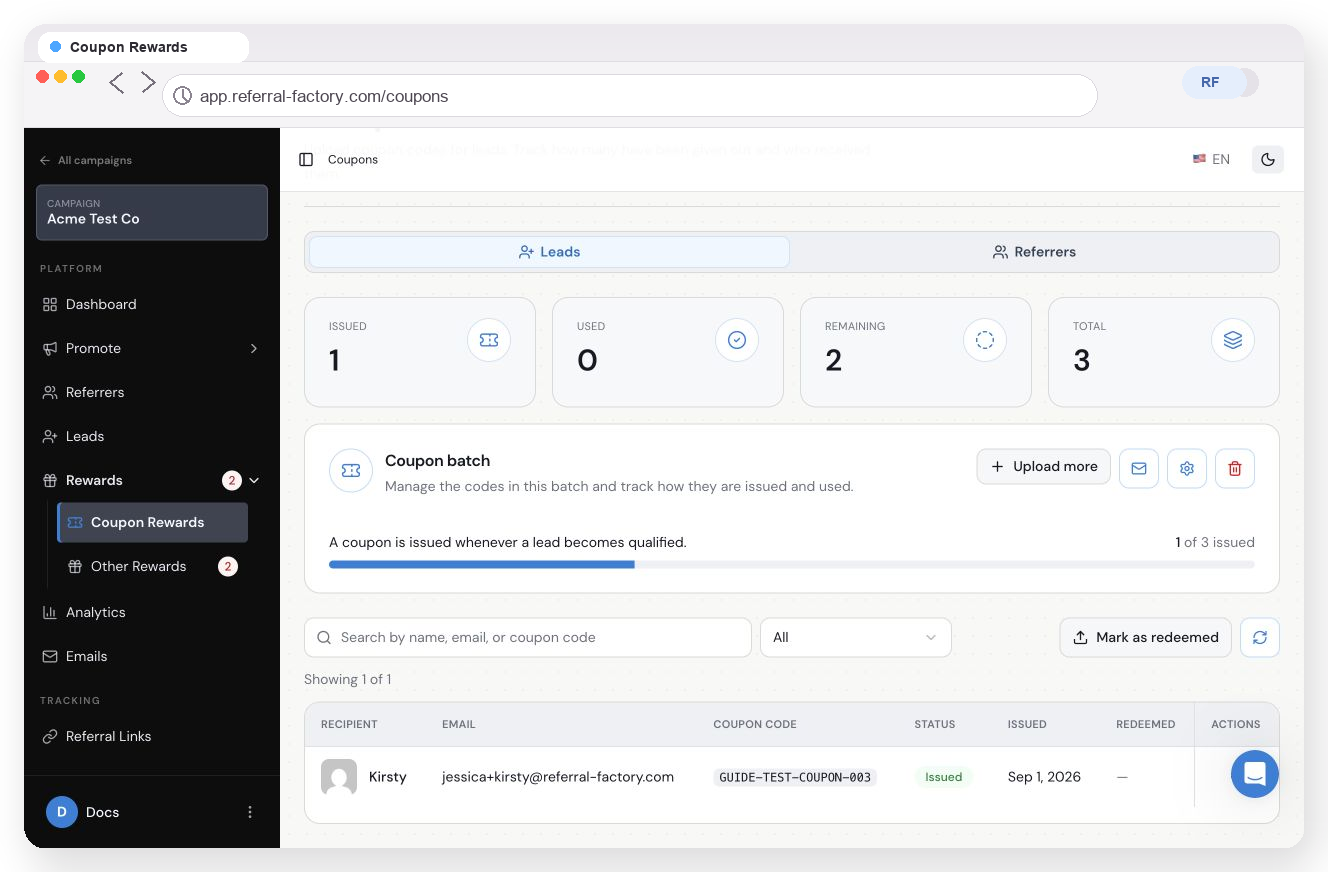Select the Coupon Rewards browser tab
Viewport: 1328px width, 872px height.
pyautogui.click(x=144, y=47)
